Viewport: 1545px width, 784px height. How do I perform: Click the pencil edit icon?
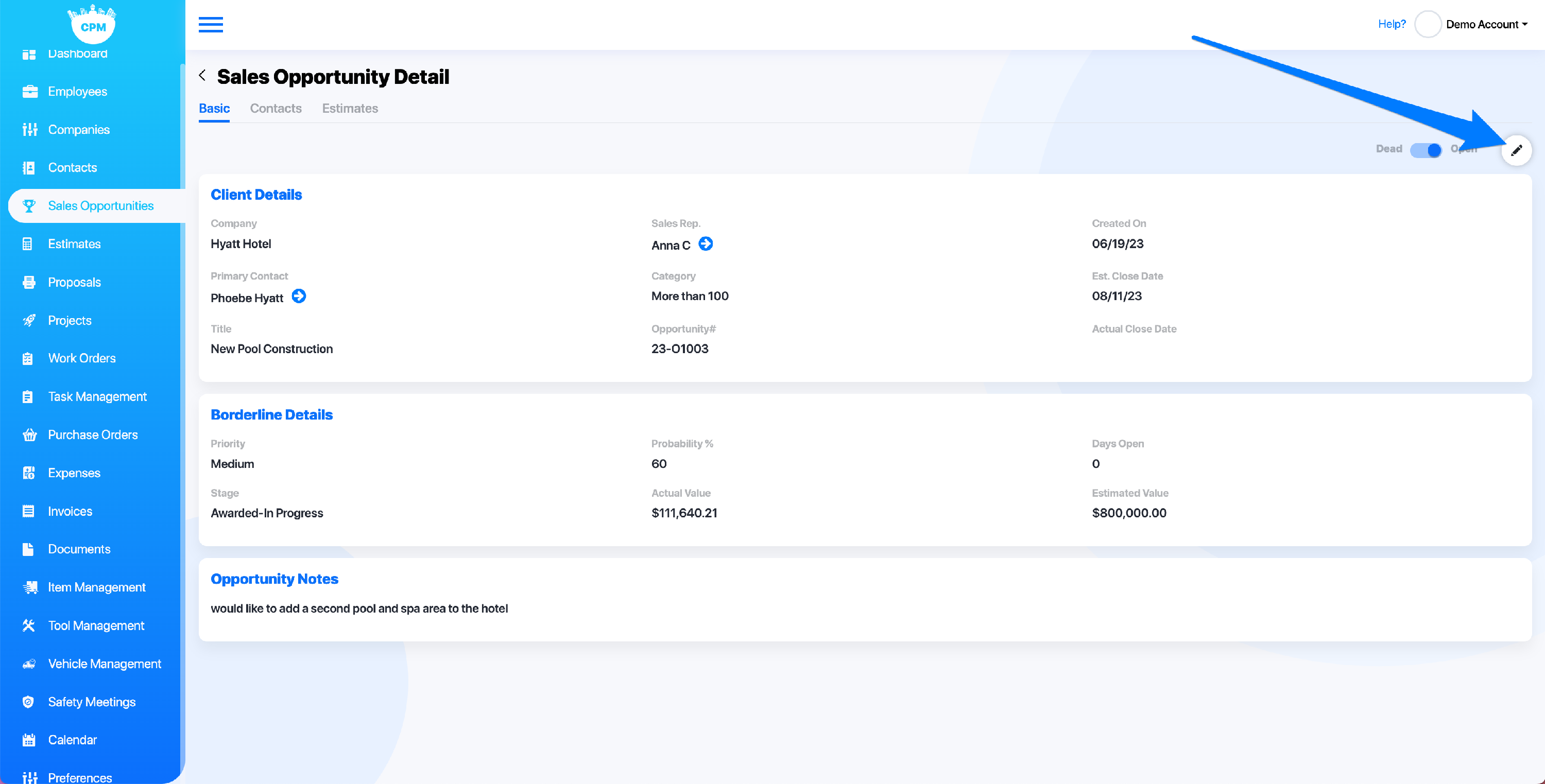click(x=1516, y=150)
